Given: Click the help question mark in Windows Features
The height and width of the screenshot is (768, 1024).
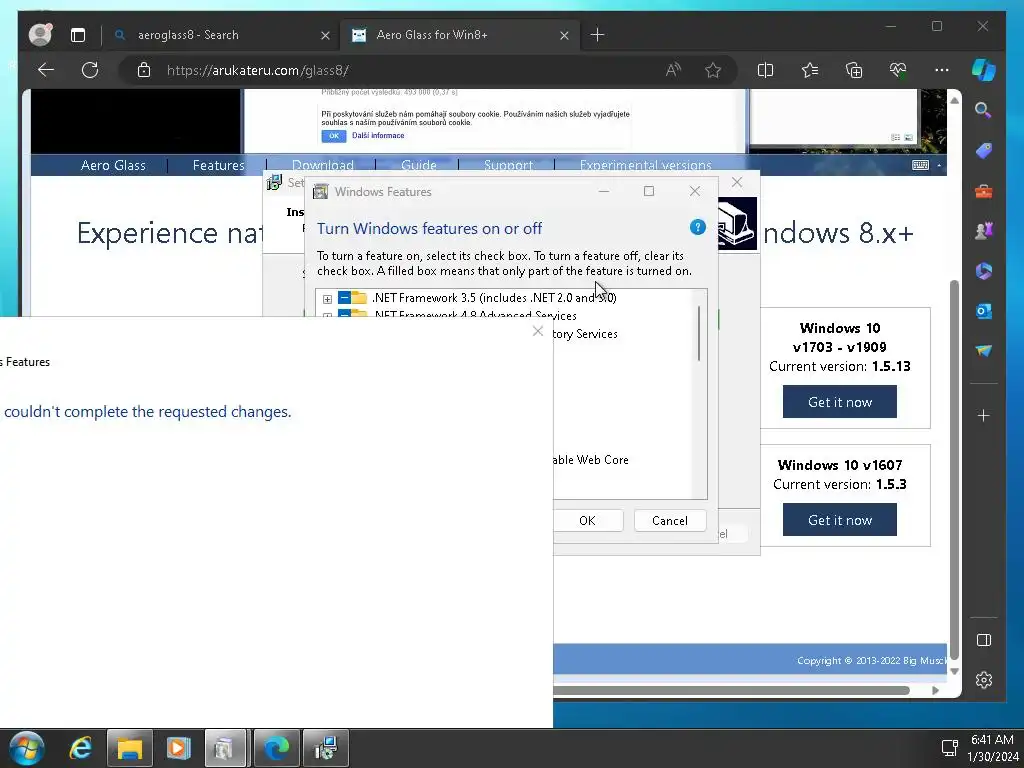Looking at the screenshot, I should pos(697,227).
